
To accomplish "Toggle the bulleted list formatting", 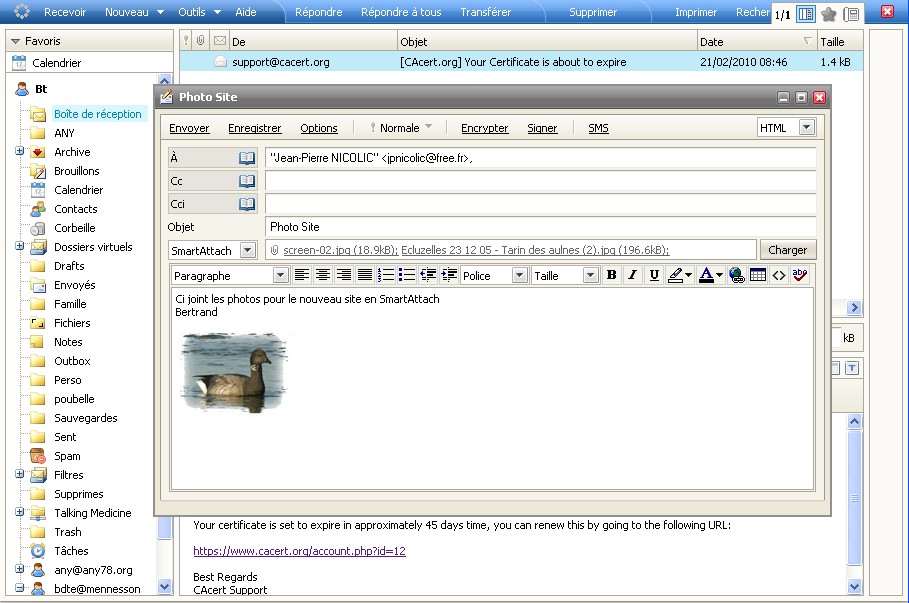I will (x=407, y=275).
